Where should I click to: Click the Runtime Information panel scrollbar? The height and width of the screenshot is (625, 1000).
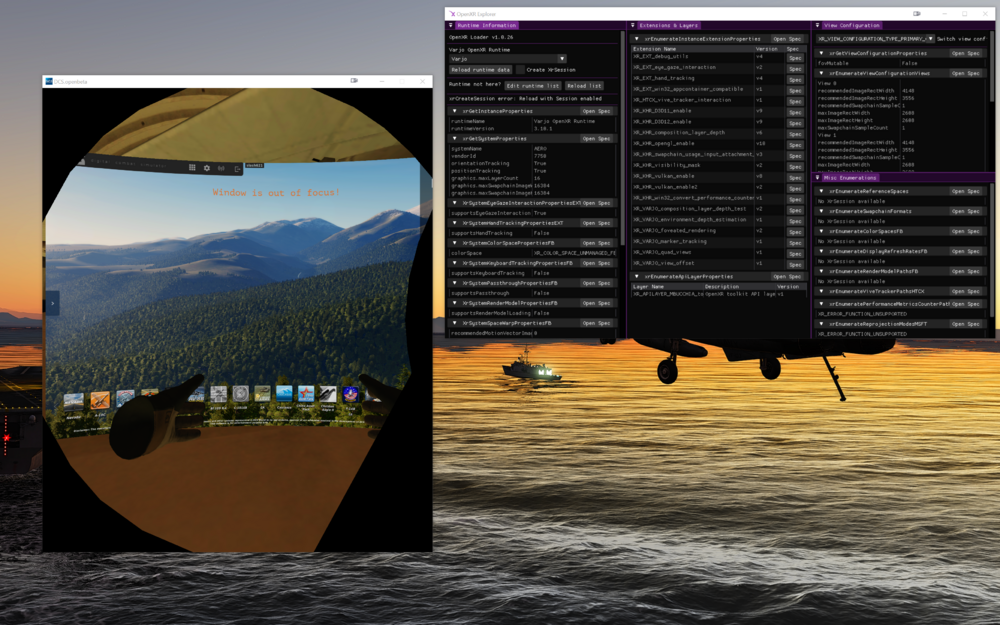pos(622,137)
